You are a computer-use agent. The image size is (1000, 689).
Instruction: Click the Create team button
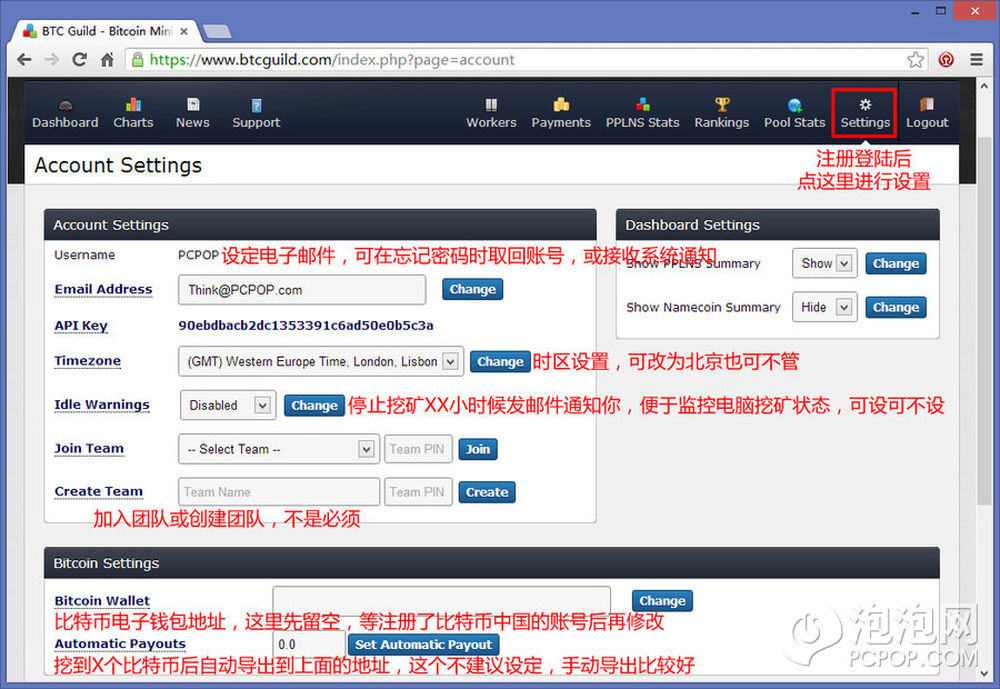click(x=487, y=492)
